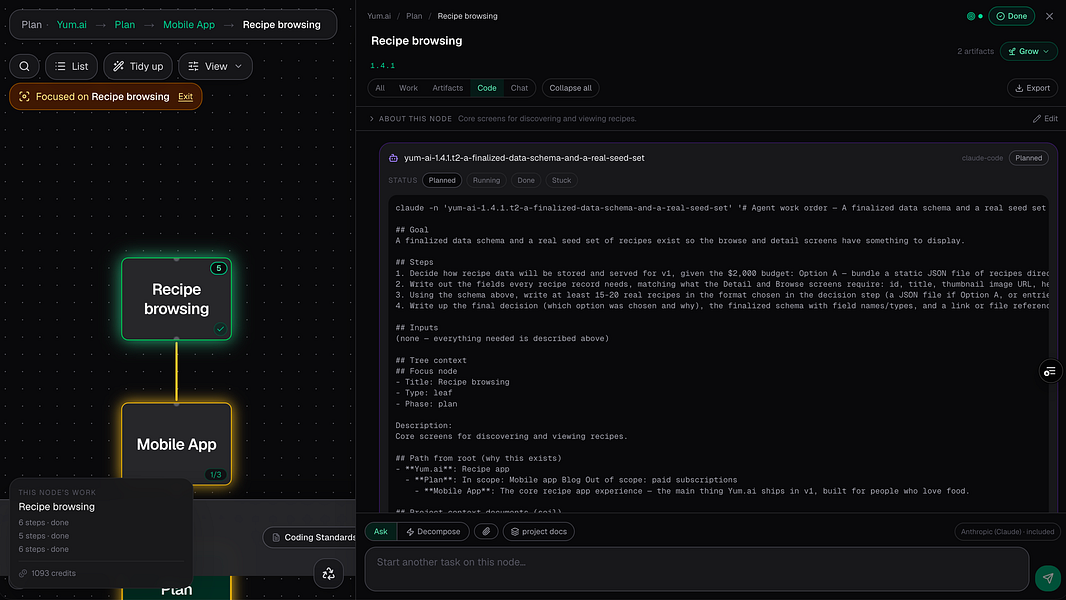1066x600 pixels.
Task: Open the Coding Standards document chip
Action: point(311,537)
